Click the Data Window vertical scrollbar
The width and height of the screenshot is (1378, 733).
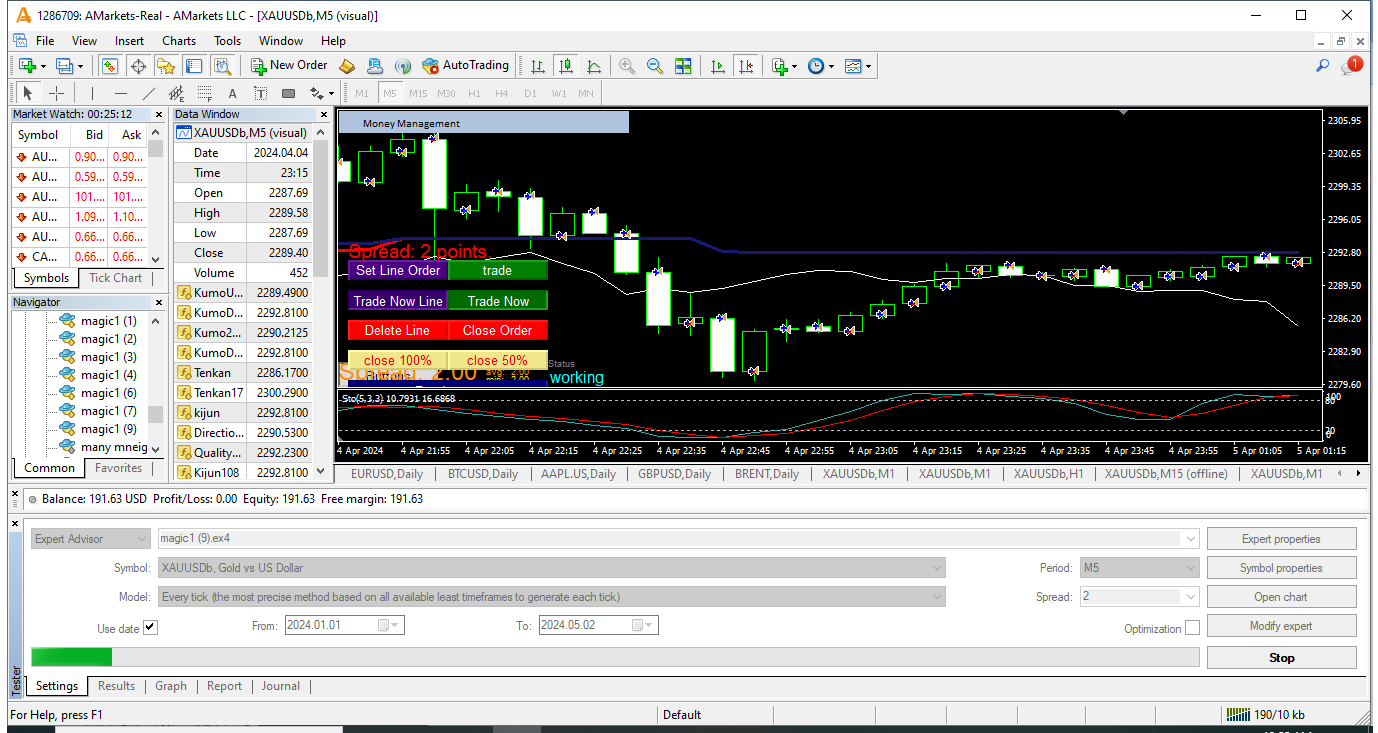tap(321, 300)
